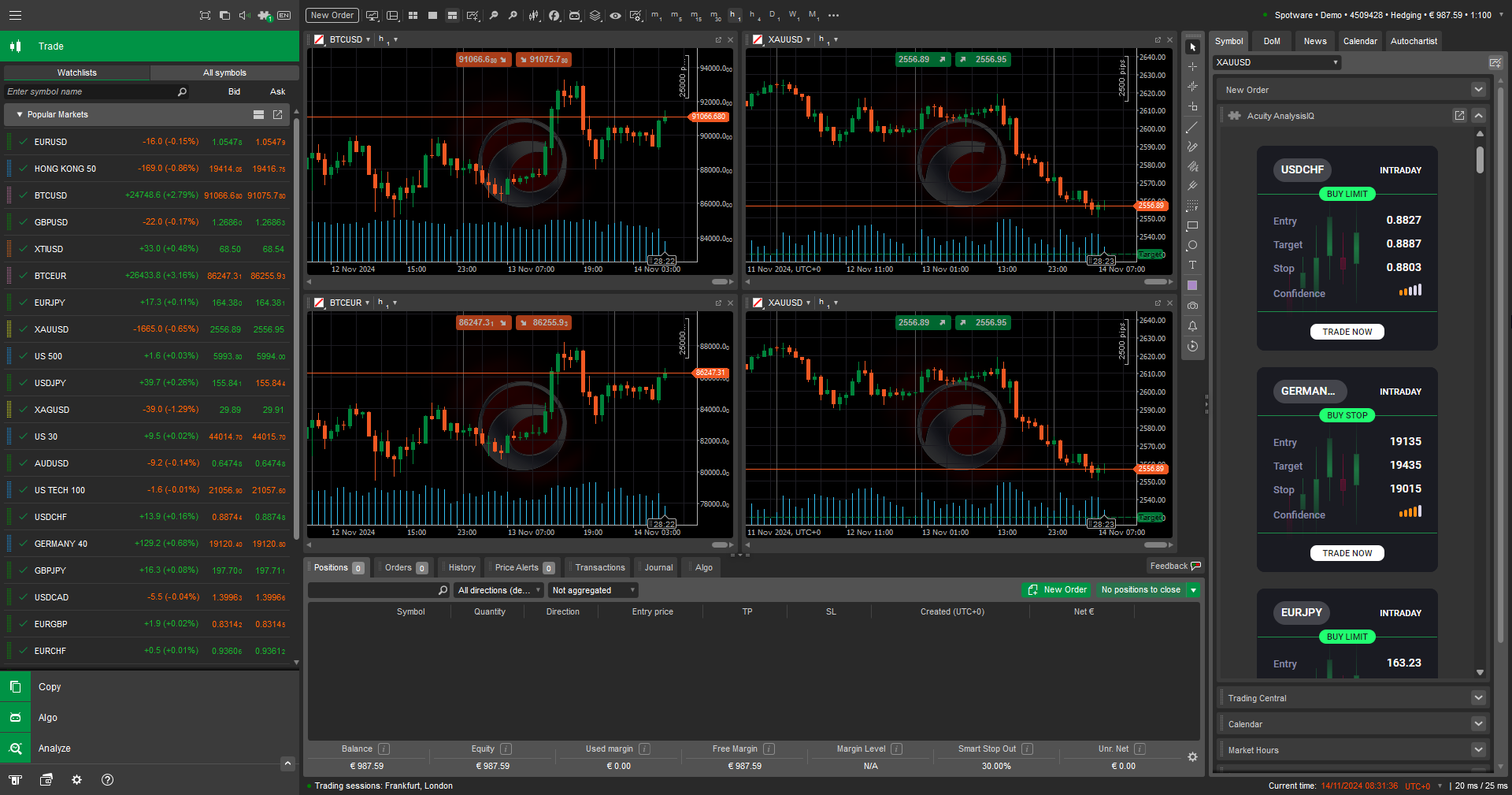Viewport: 1512px width, 795px height.
Task: Click the Feedback link
Action: (1175, 566)
